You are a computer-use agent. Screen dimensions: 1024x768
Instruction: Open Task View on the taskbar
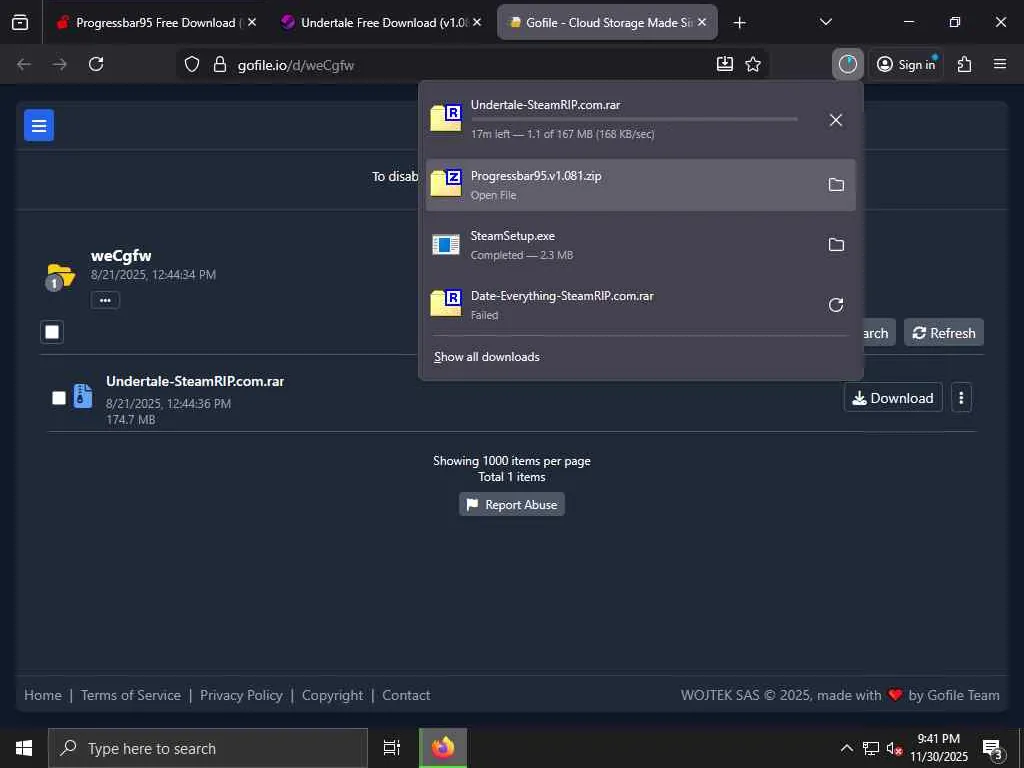(x=392, y=748)
